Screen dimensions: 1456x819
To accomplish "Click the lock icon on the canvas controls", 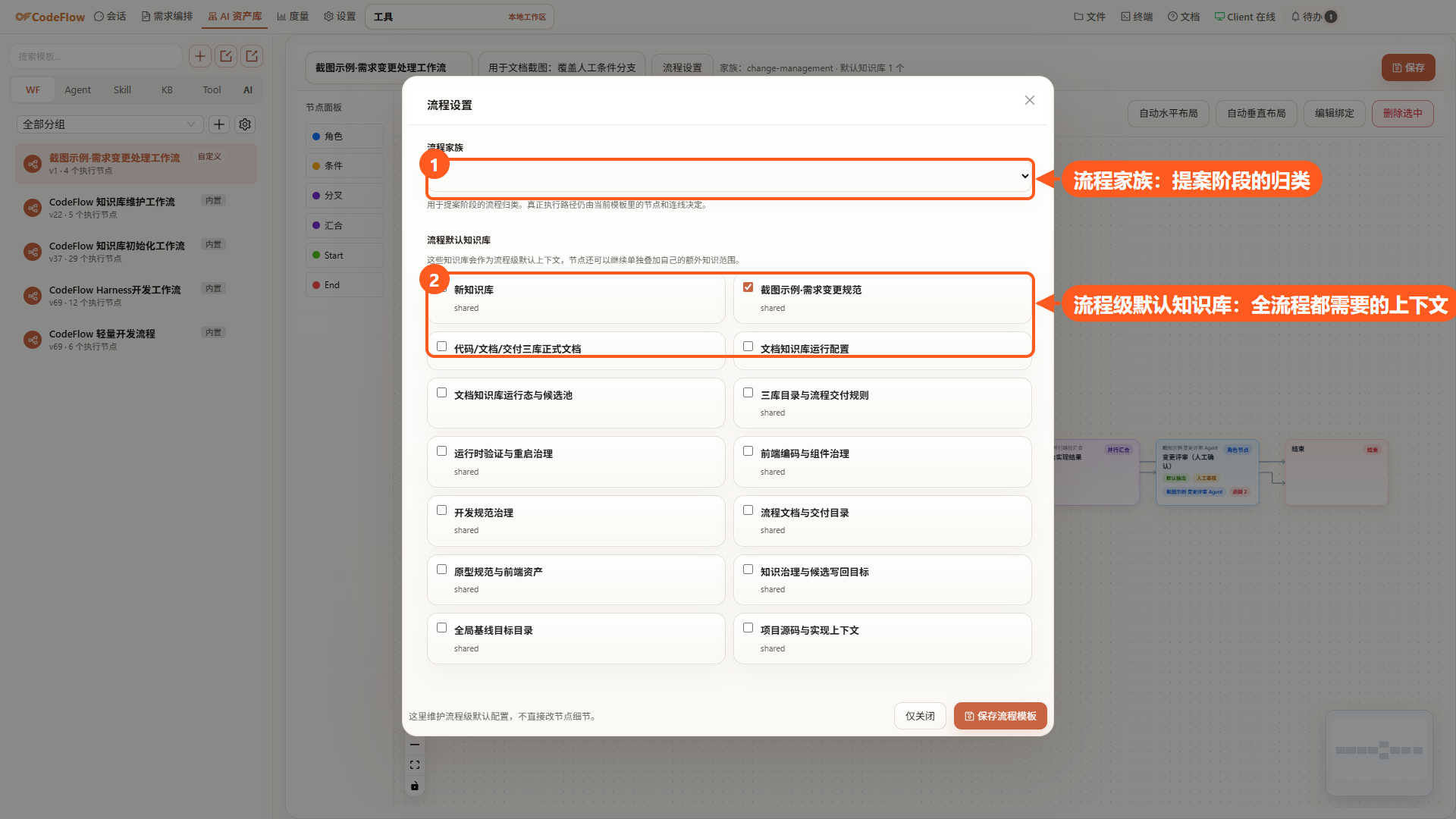I will point(415,786).
